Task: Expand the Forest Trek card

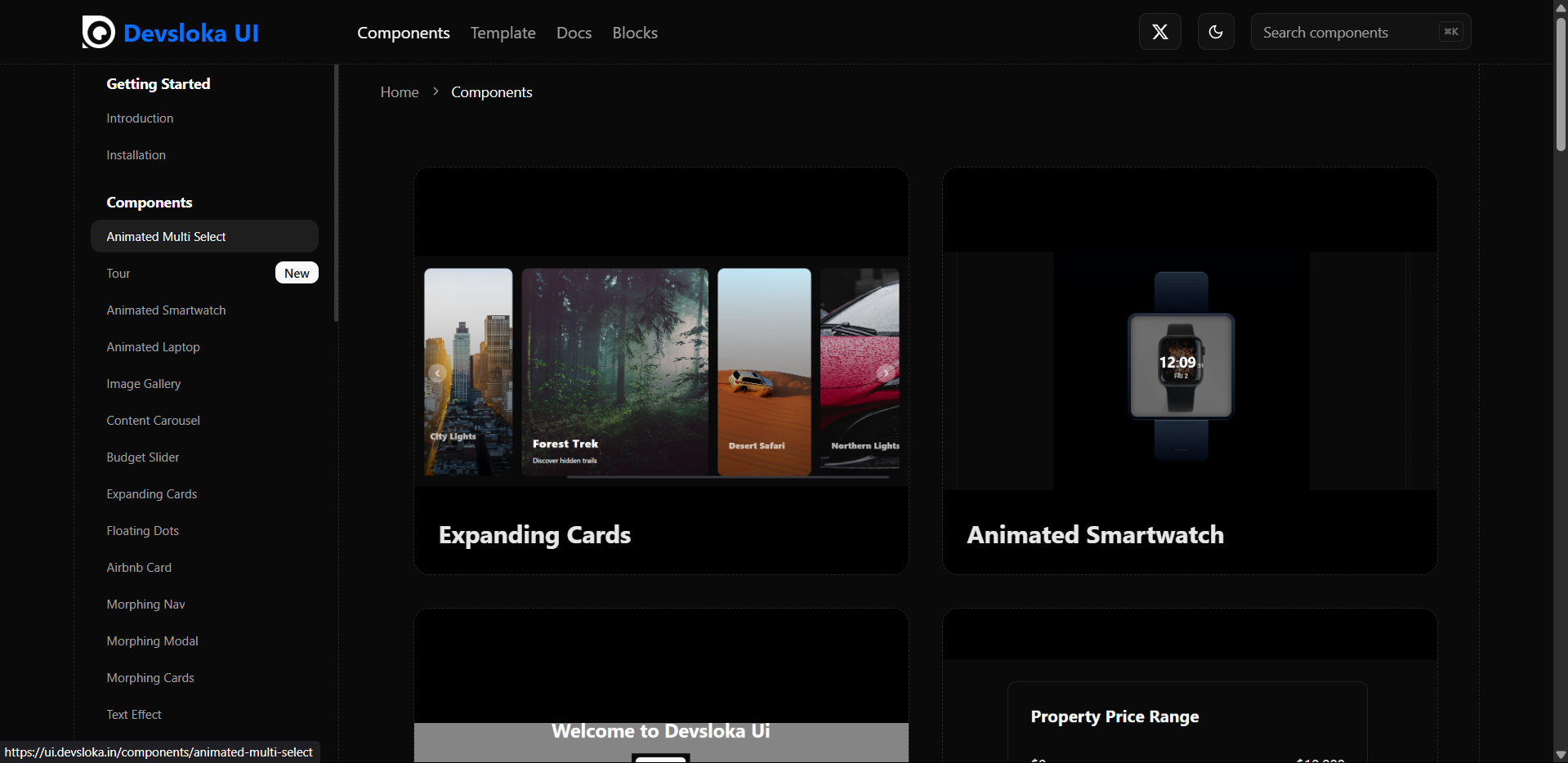Action: click(614, 372)
